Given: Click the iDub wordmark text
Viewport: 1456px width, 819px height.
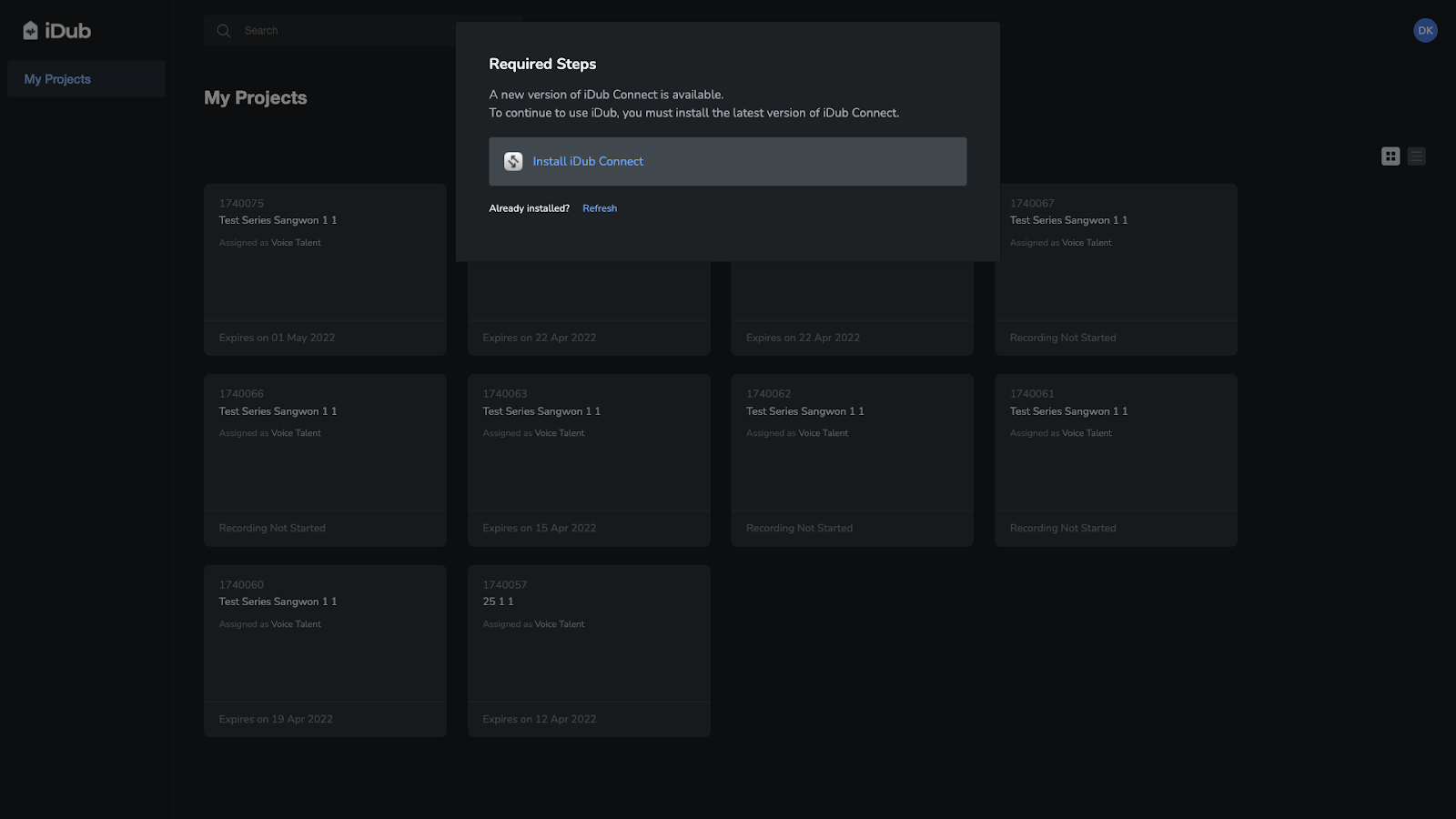Looking at the screenshot, I should (68, 31).
